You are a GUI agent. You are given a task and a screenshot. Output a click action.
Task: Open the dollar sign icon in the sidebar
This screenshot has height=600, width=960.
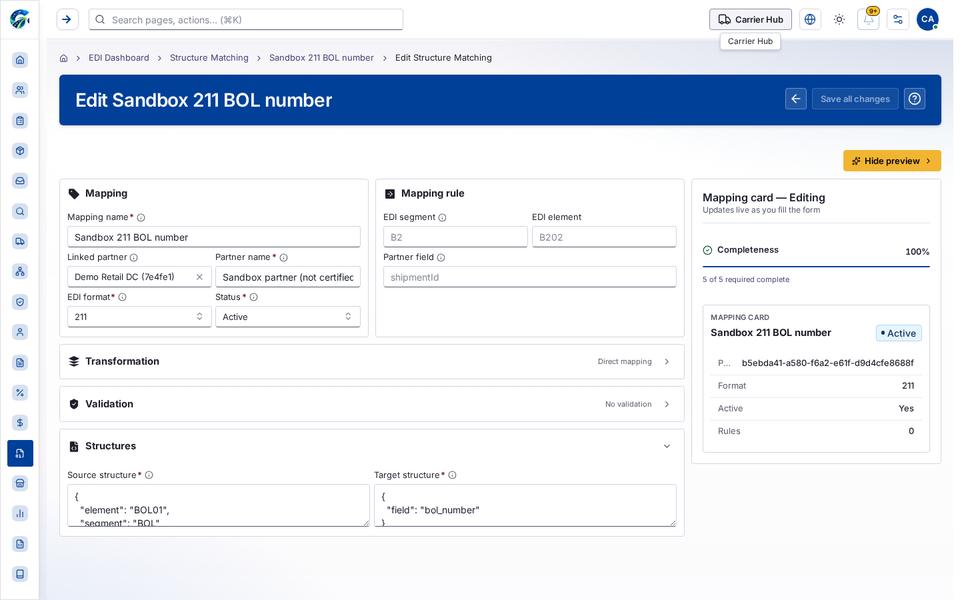(x=20, y=422)
